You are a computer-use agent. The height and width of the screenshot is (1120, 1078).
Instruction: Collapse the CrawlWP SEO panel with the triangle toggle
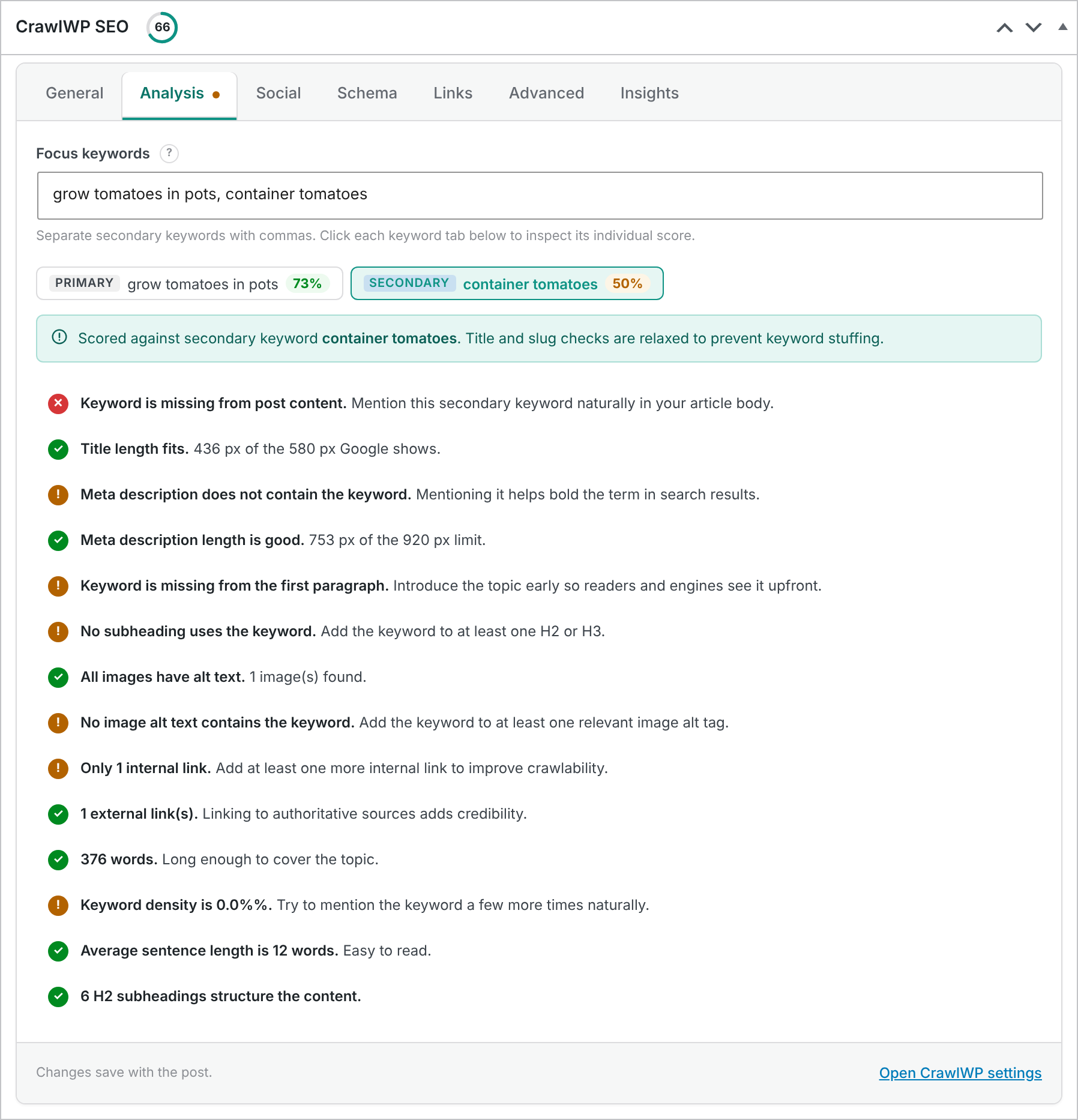pos(1063,26)
